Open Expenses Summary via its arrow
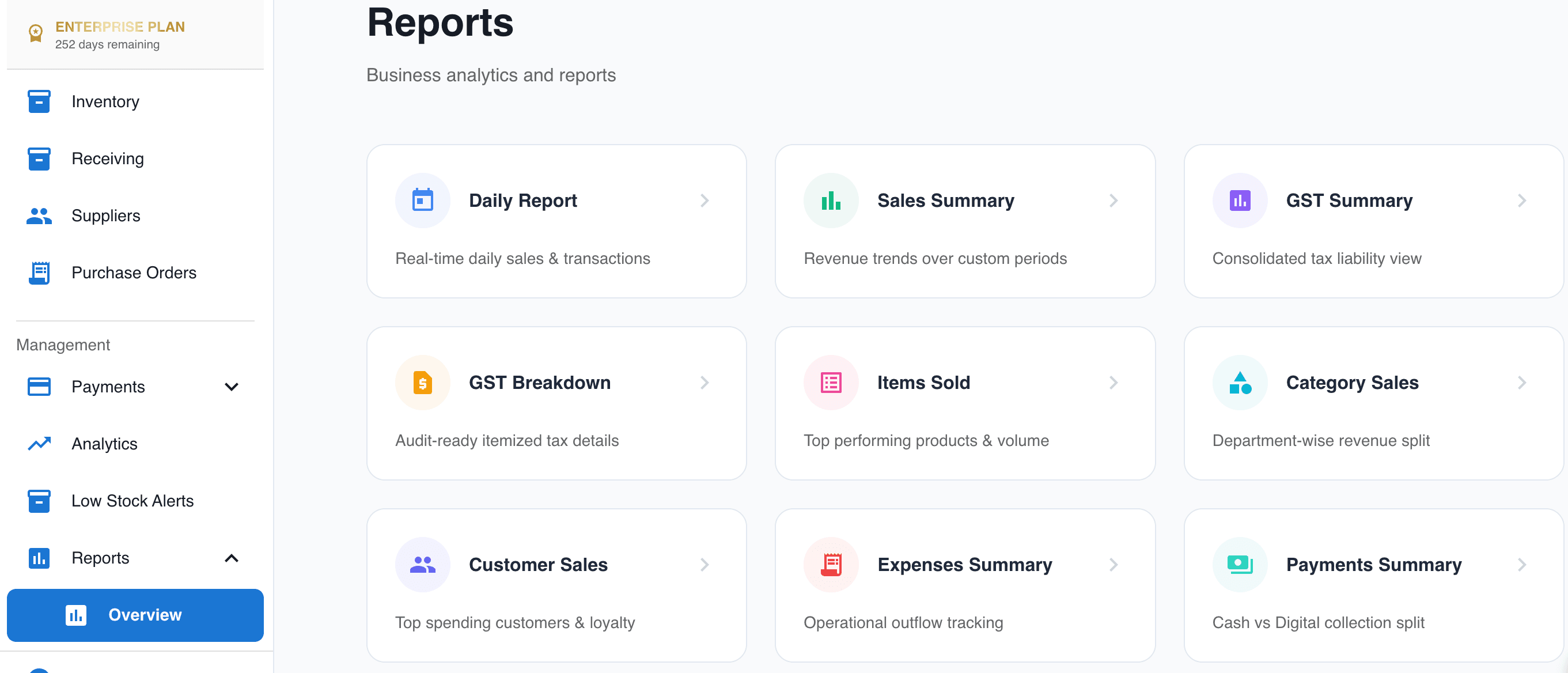Viewport: 1568px width, 673px height. (1113, 565)
